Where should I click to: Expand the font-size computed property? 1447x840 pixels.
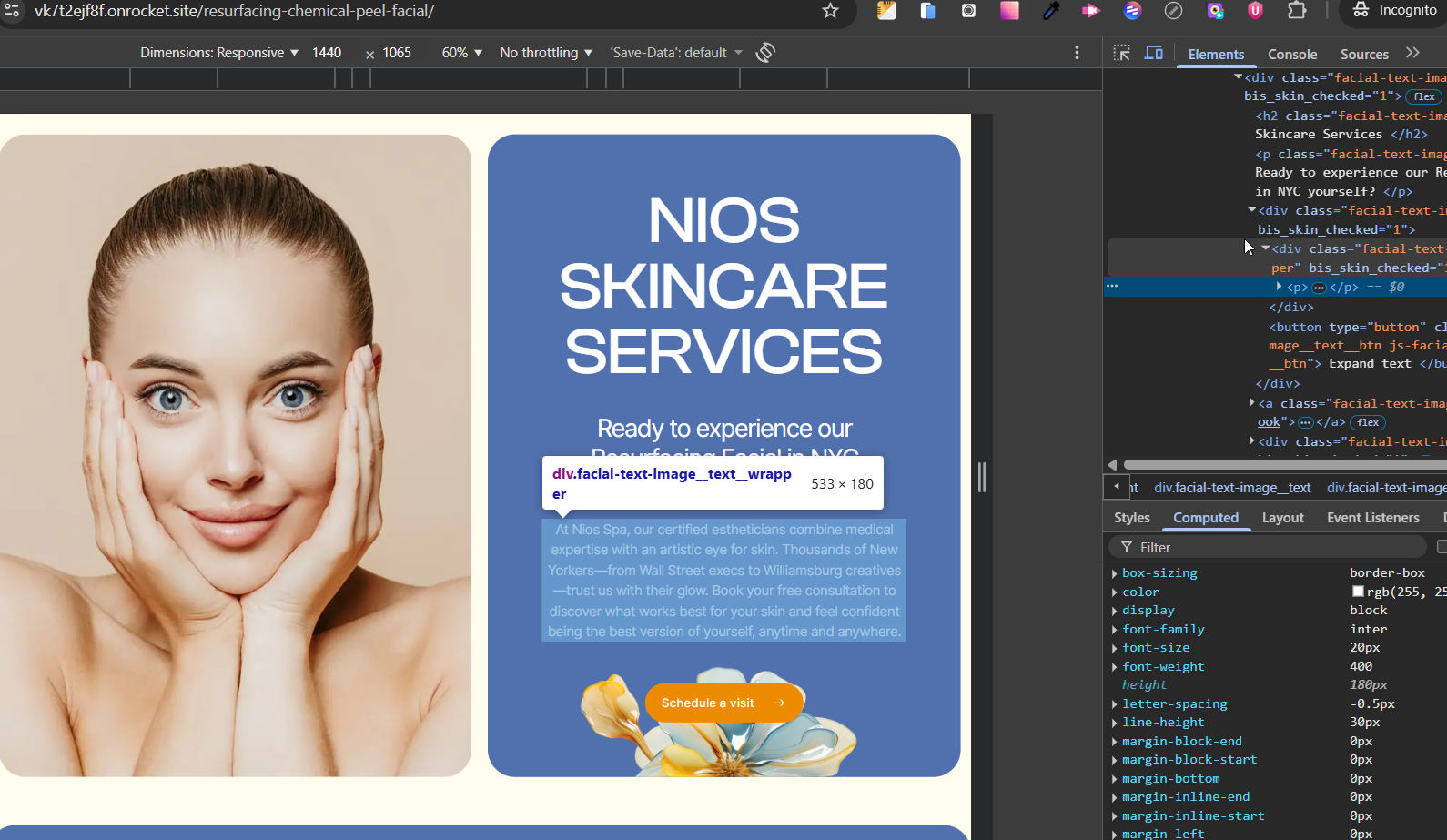coord(1115,648)
